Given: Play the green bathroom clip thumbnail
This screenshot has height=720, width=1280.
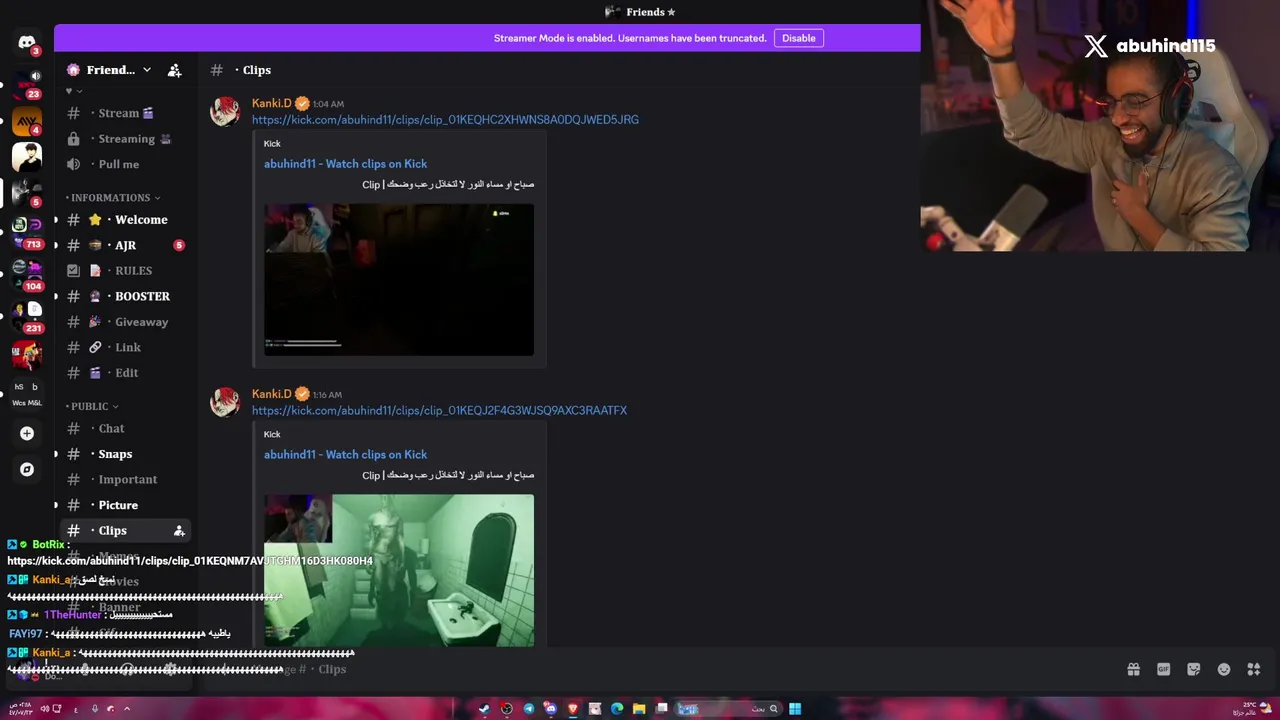Looking at the screenshot, I should (x=399, y=570).
